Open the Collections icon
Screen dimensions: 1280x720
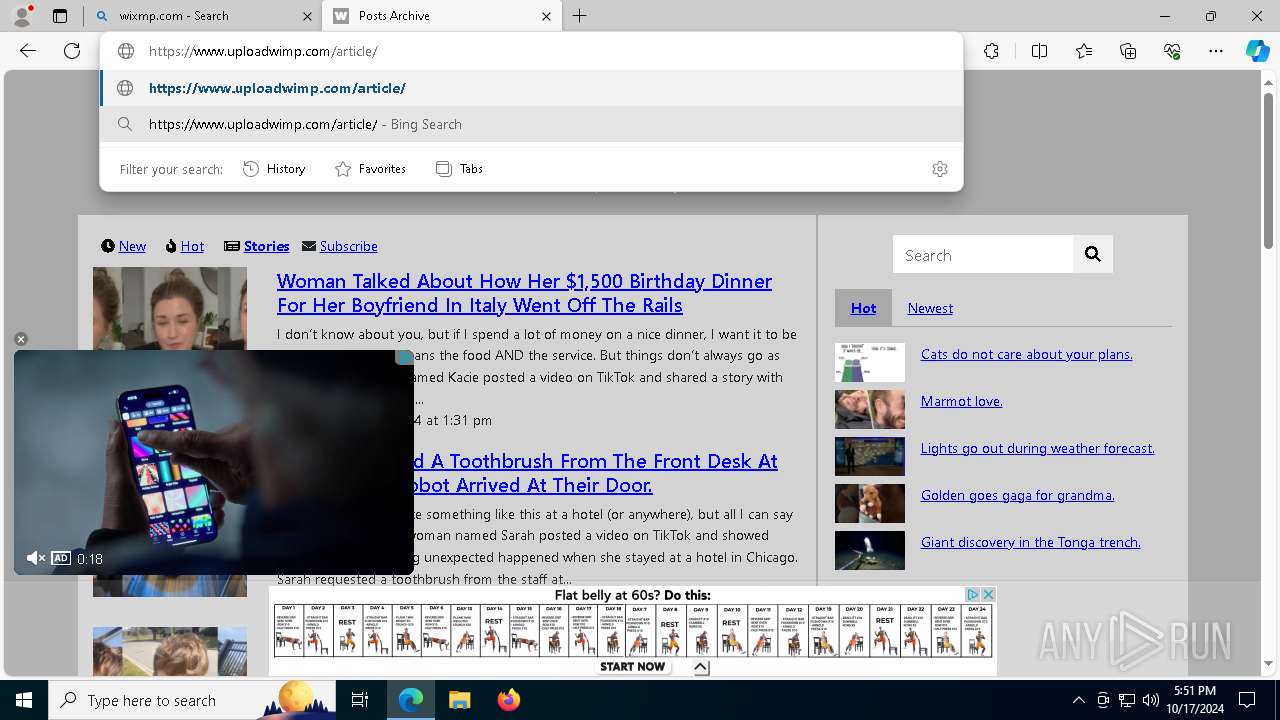pos(1128,51)
